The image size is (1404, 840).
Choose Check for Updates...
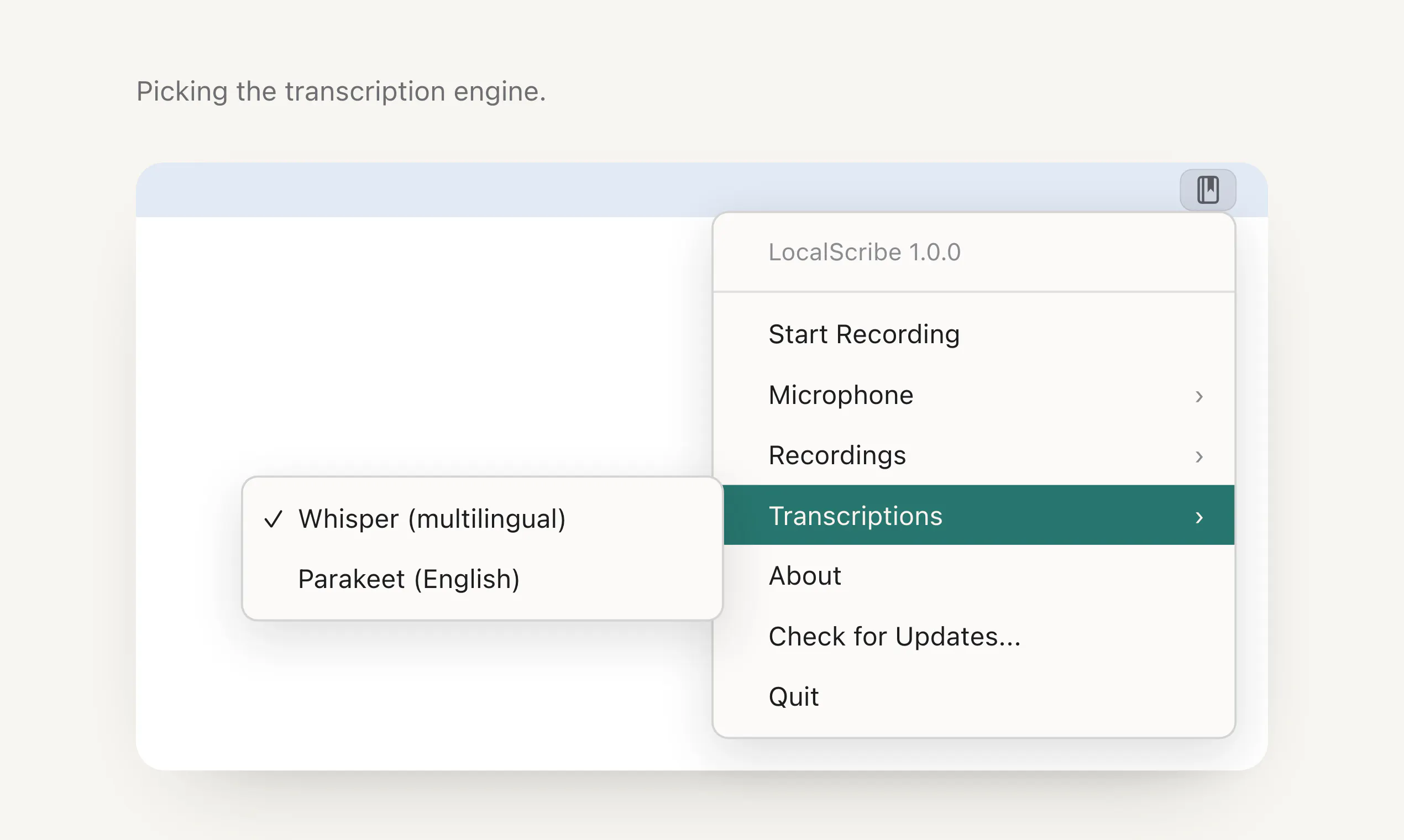point(974,636)
